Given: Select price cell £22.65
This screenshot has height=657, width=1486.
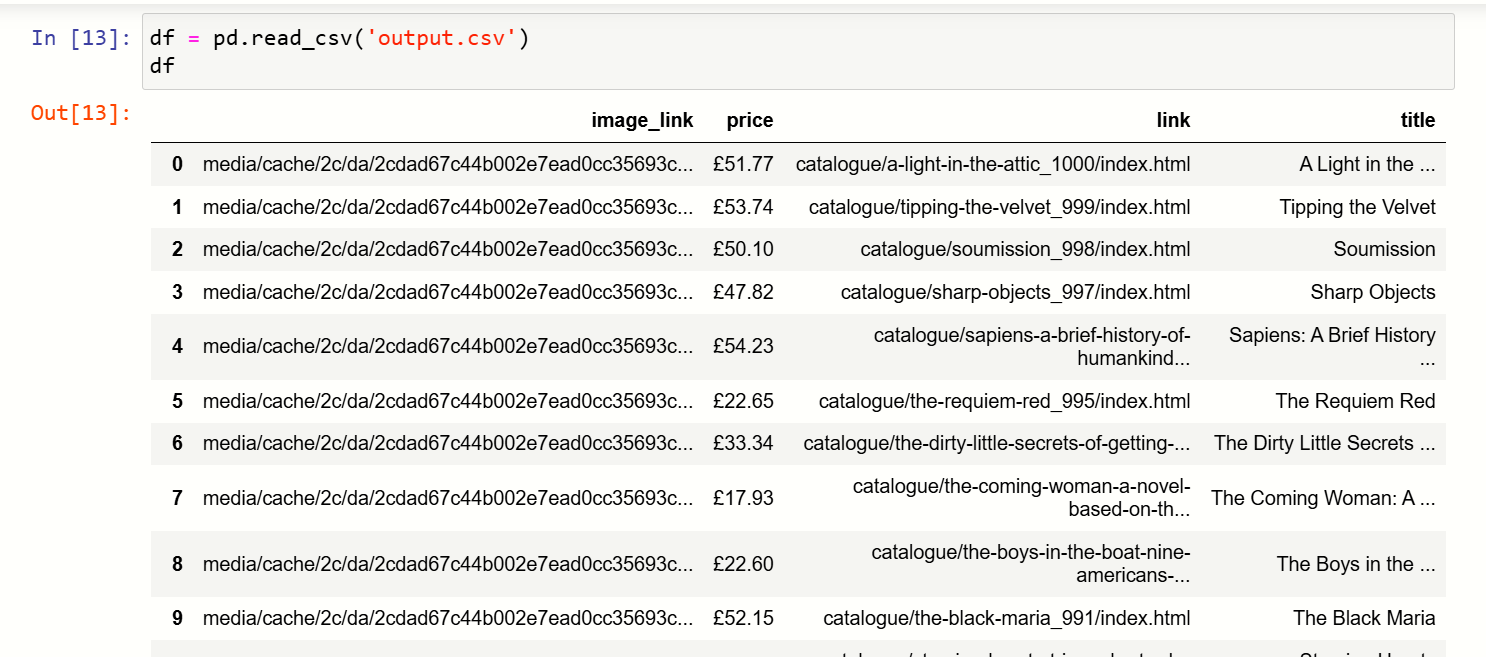Looking at the screenshot, I should point(743,401).
